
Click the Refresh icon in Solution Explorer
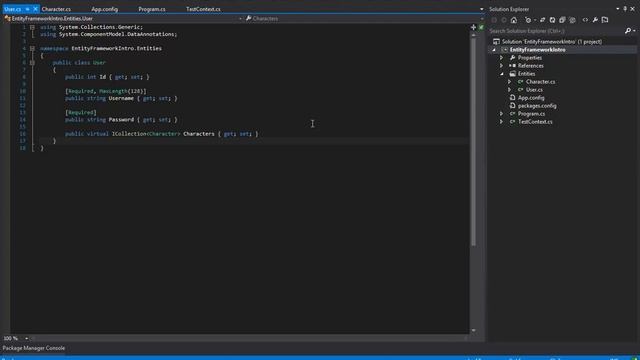coord(552,20)
